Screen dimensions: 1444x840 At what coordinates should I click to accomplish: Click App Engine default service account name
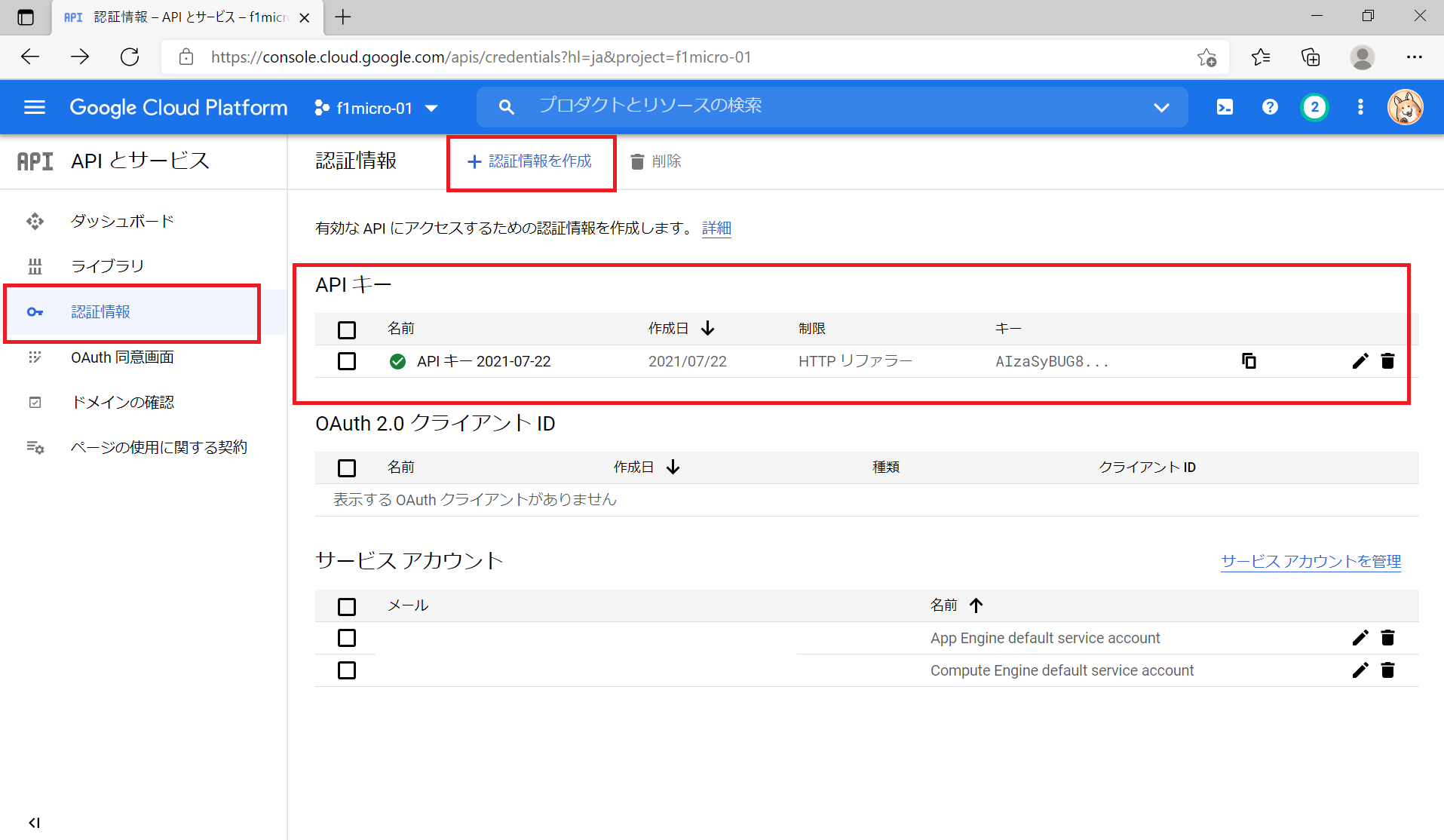[1045, 638]
